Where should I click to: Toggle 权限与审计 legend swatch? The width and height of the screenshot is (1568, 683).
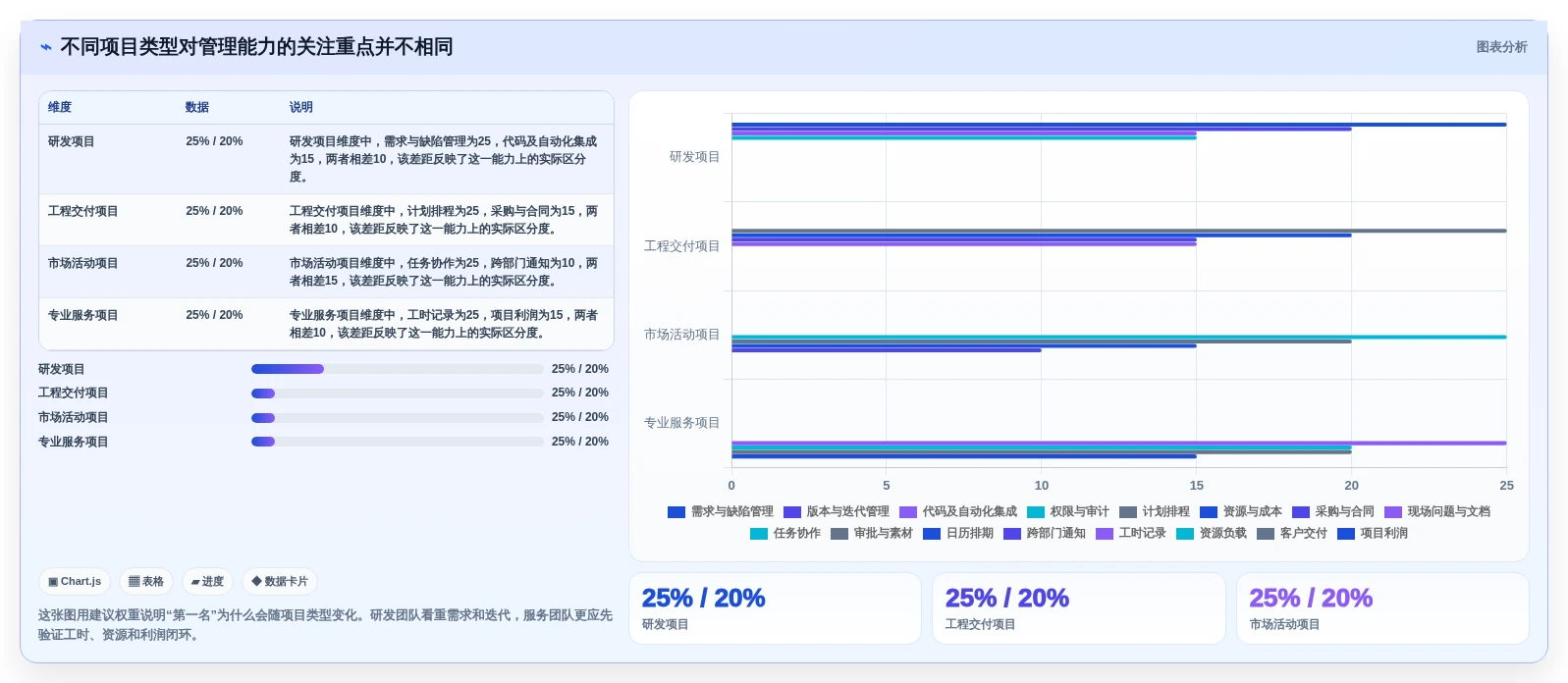[x=1036, y=512]
